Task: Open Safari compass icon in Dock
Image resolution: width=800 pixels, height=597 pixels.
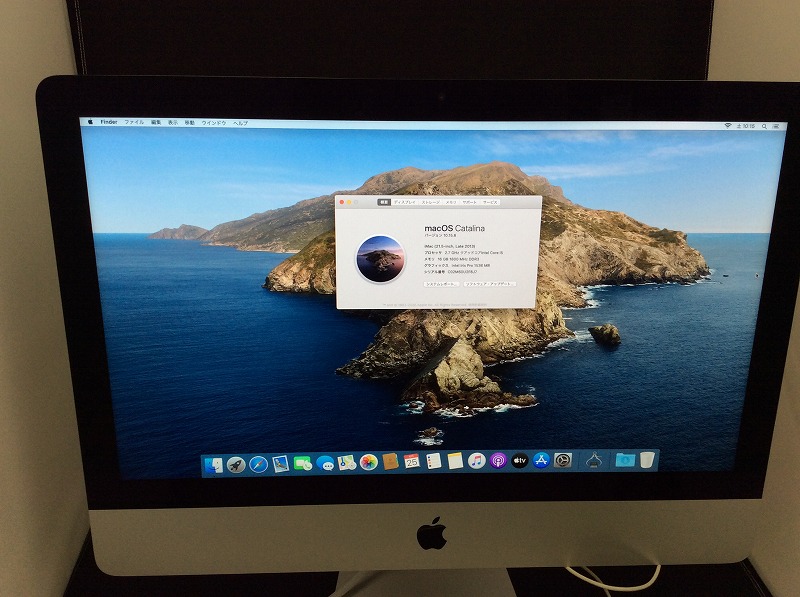Action: click(x=258, y=464)
